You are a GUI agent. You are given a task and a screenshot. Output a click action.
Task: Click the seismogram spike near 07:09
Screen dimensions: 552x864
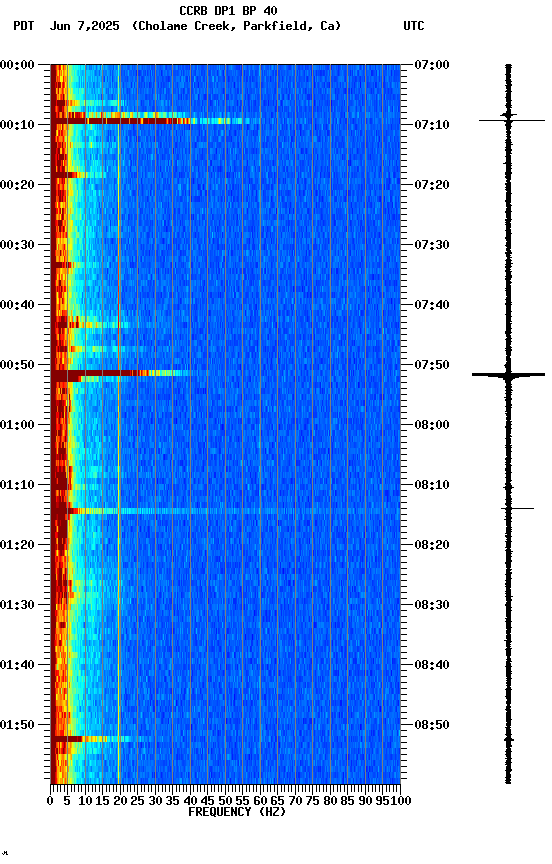(512, 120)
